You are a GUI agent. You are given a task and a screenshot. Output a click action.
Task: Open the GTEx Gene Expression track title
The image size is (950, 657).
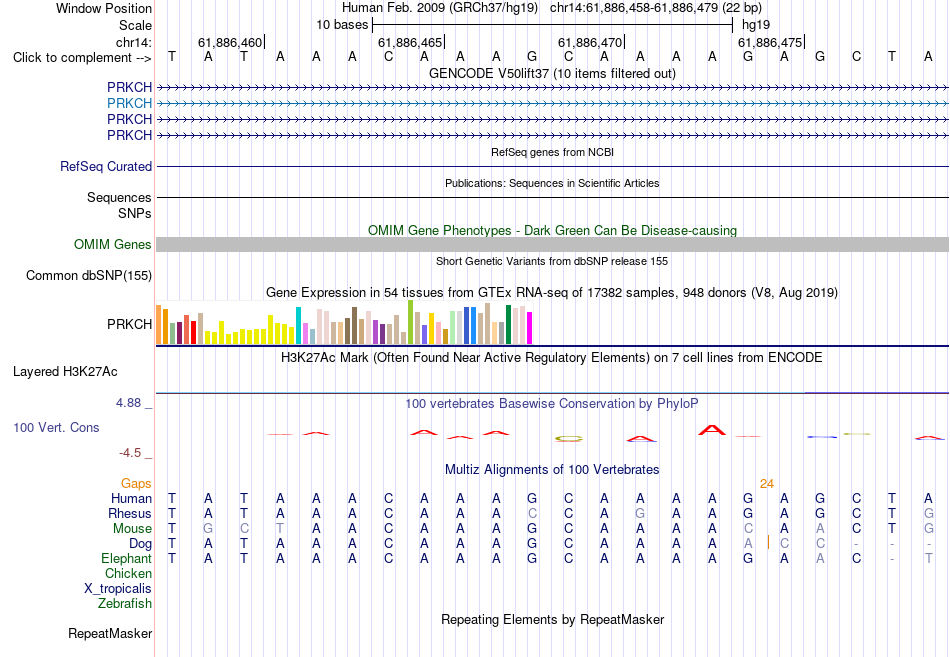552,293
